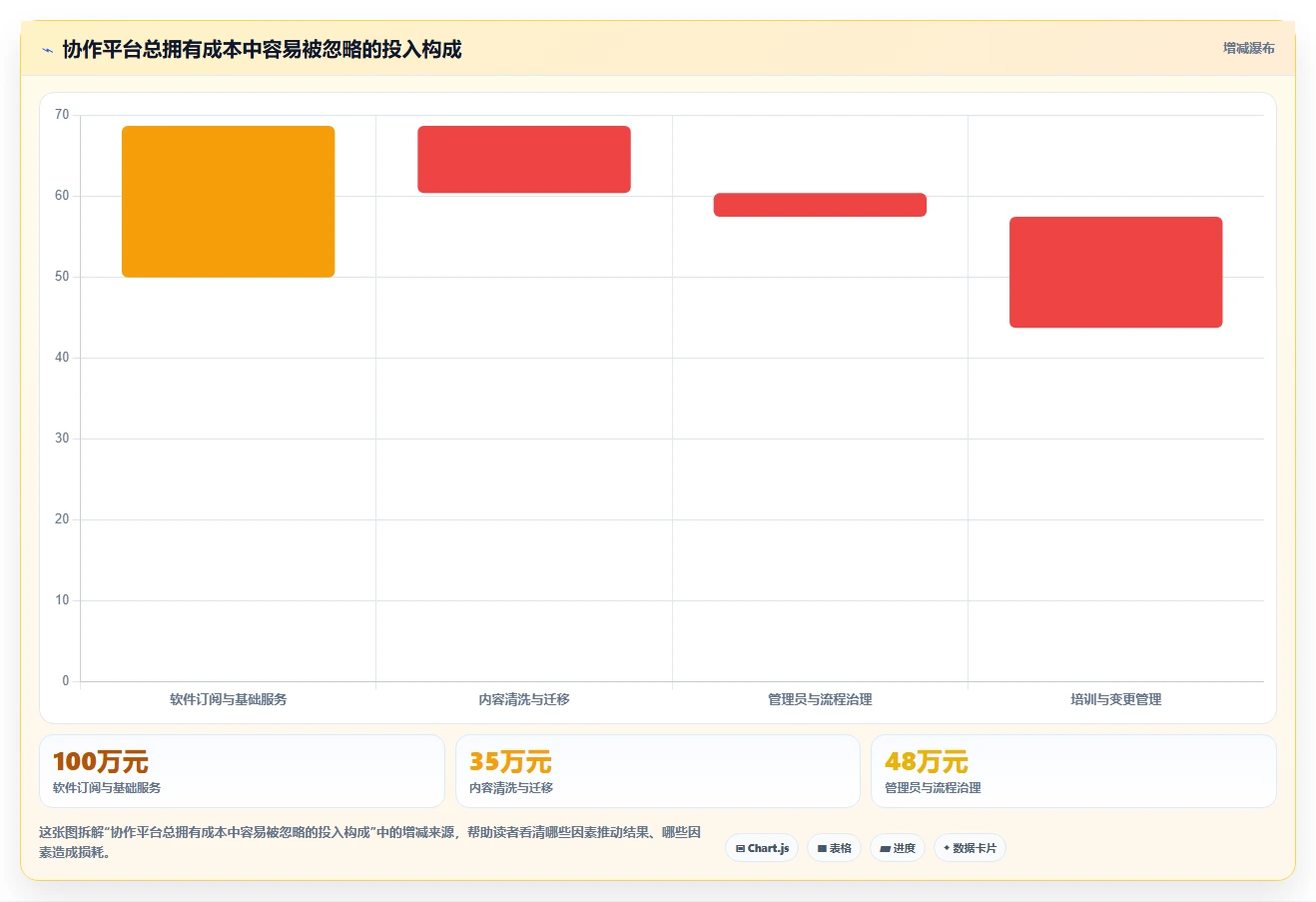Click the 软件订阅与基础服务 caption under 100万元
The height and width of the screenshot is (902, 1316).
[x=107, y=788]
